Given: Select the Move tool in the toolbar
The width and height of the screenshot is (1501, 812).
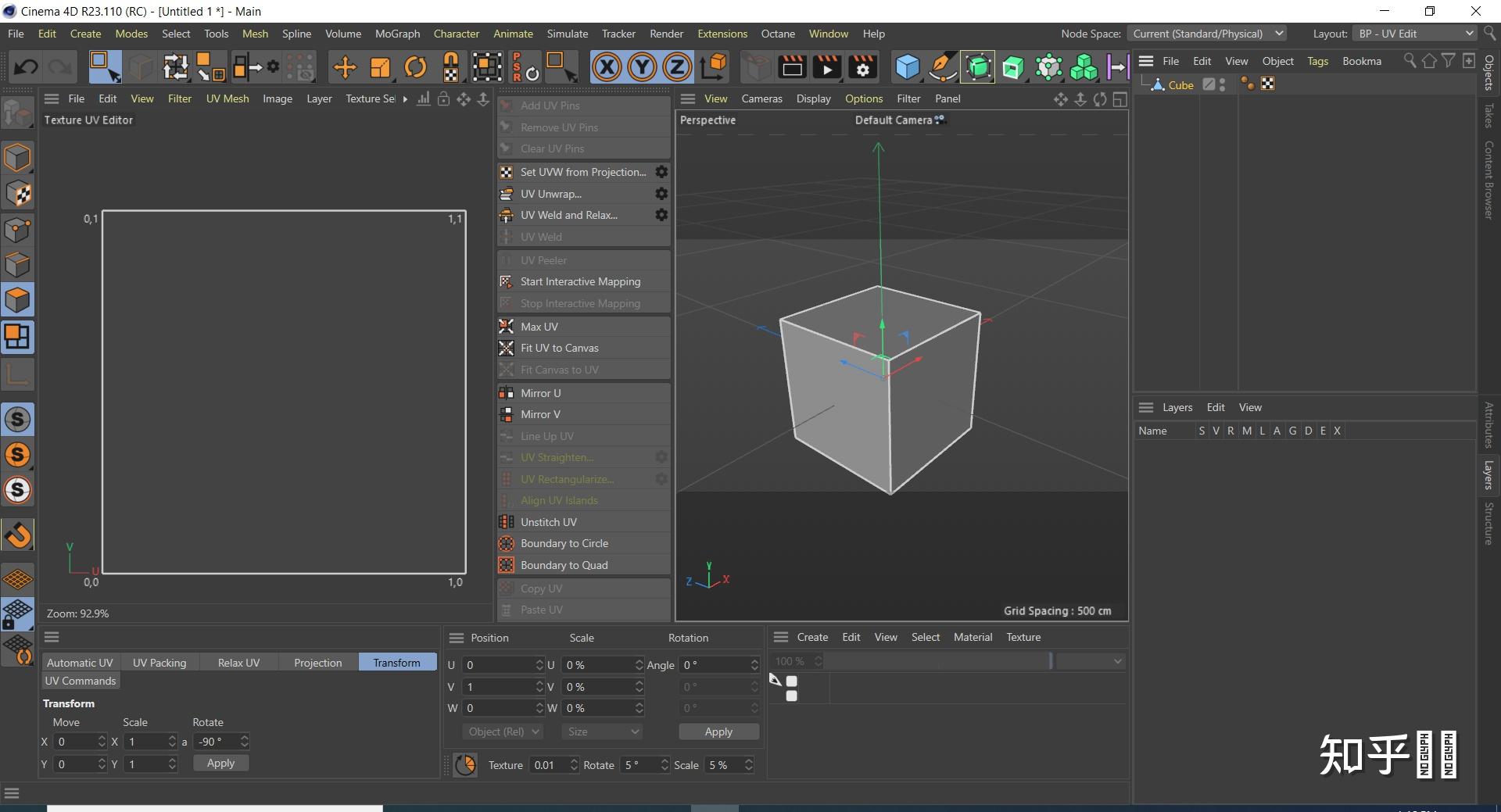Looking at the screenshot, I should pos(344,68).
